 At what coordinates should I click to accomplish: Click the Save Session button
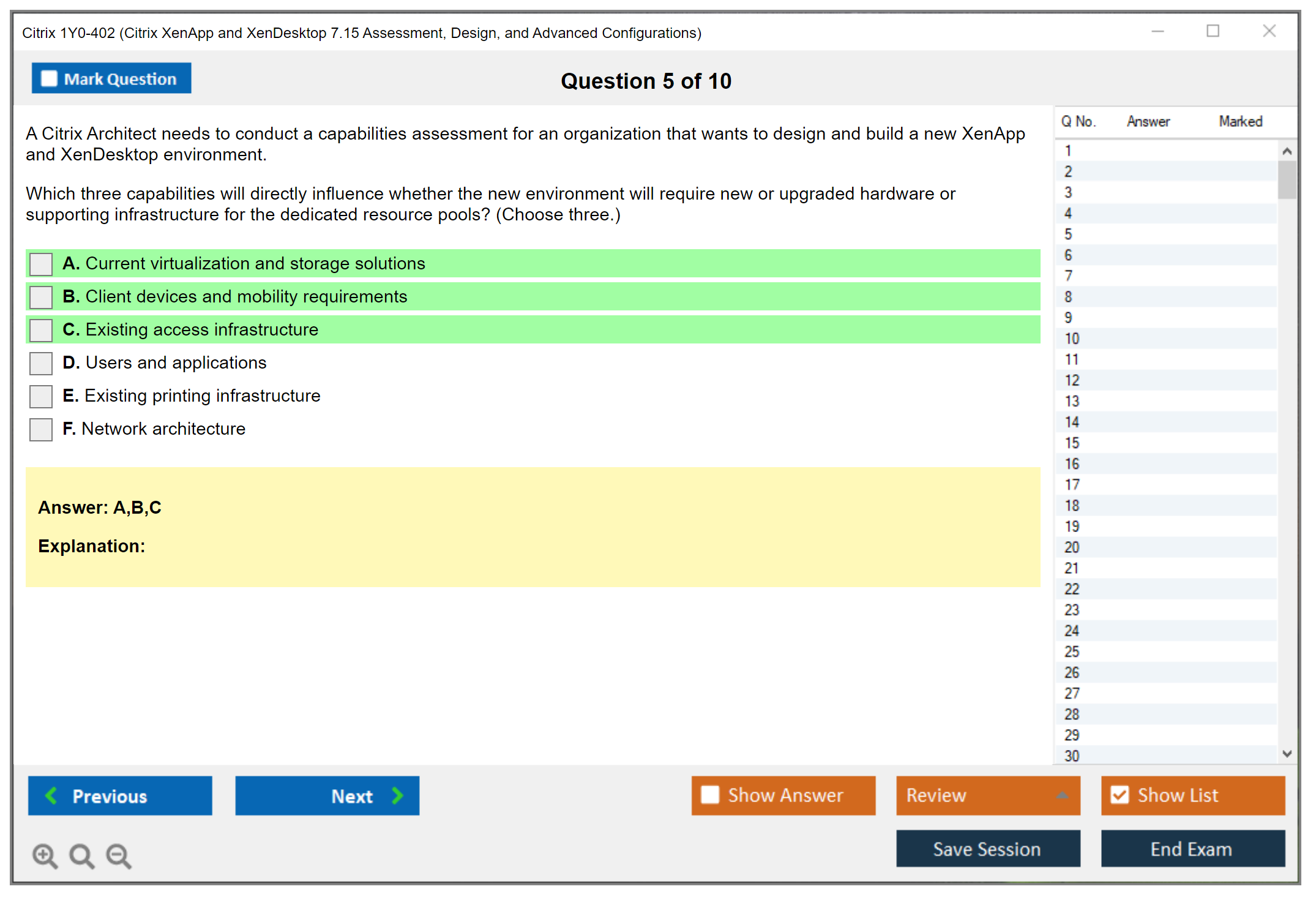pos(987,849)
